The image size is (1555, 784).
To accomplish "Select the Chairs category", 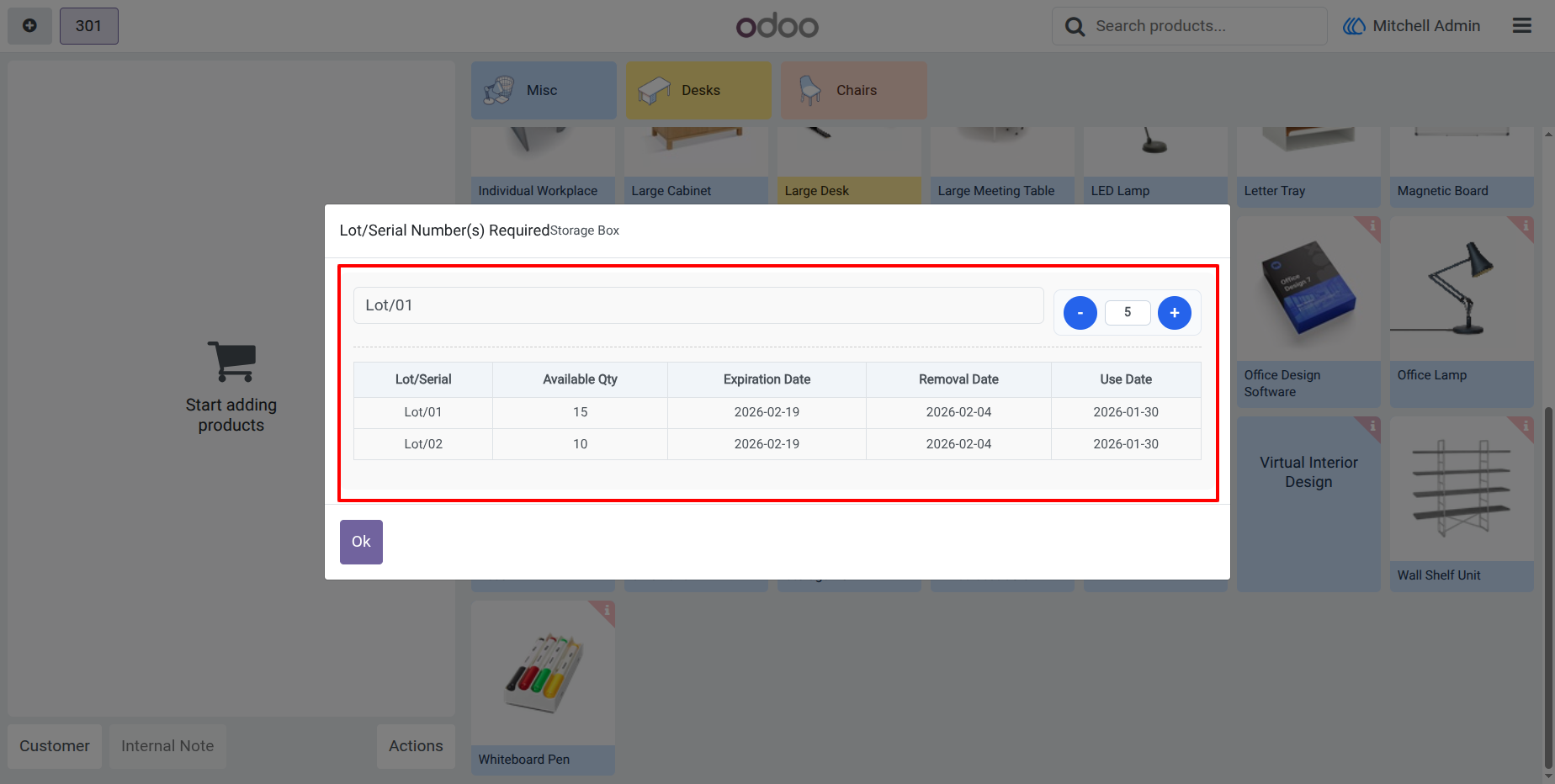I will point(853,90).
